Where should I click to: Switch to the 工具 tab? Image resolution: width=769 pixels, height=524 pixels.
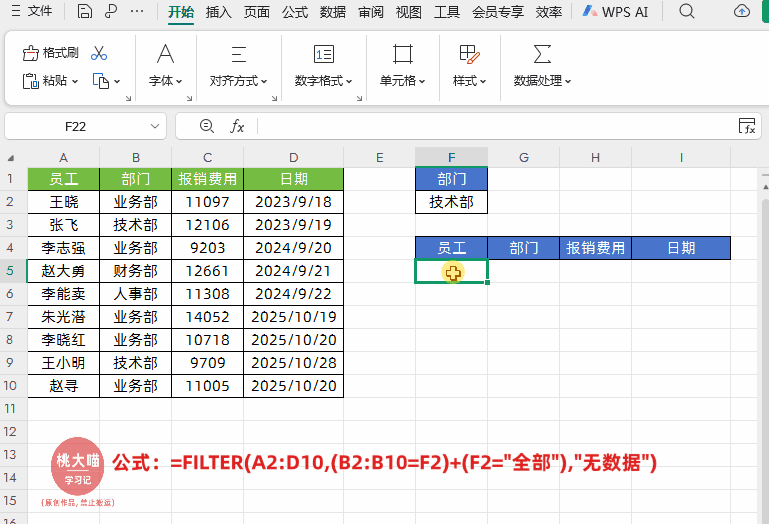click(x=447, y=11)
